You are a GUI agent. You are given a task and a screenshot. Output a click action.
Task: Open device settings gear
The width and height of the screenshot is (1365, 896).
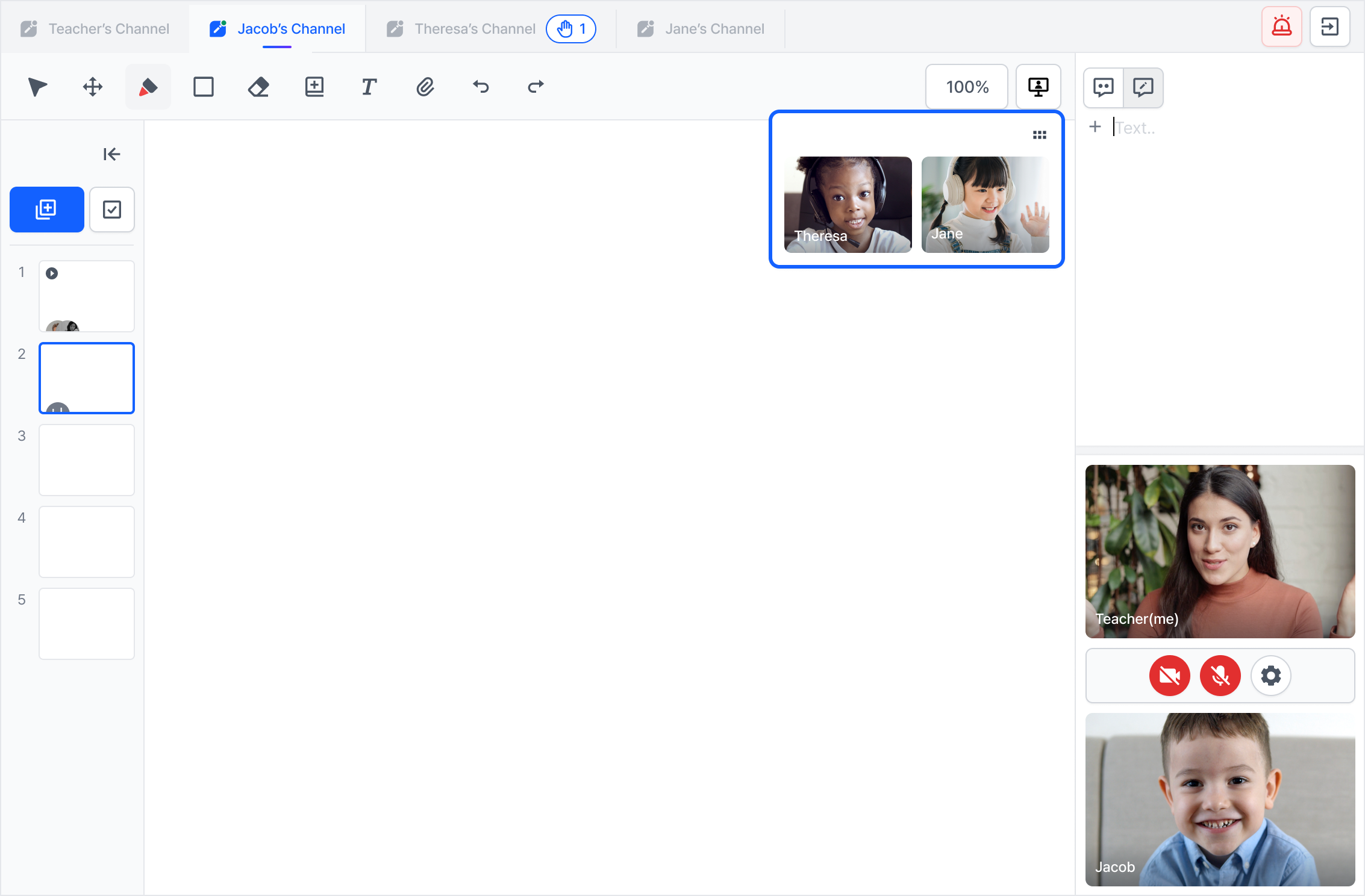(x=1271, y=676)
